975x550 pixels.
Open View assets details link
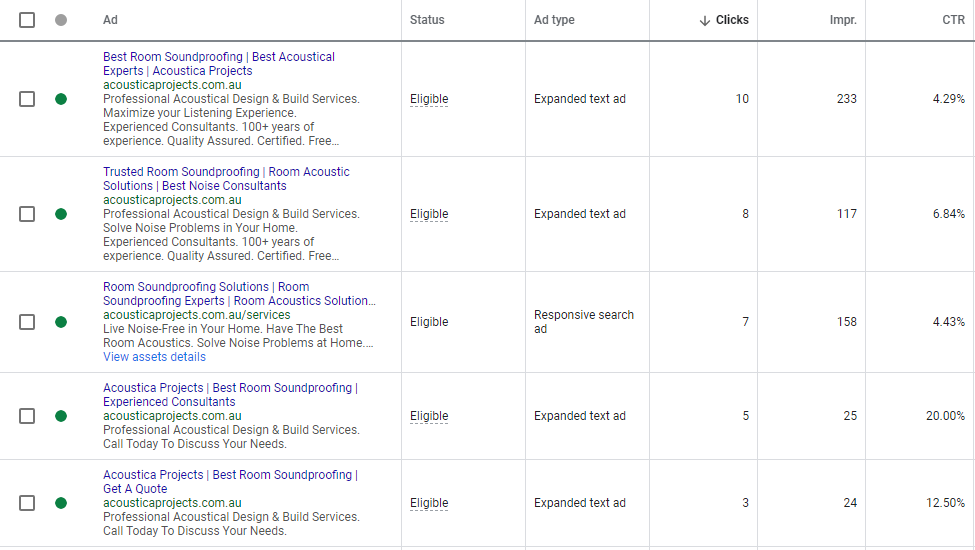[154, 357]
